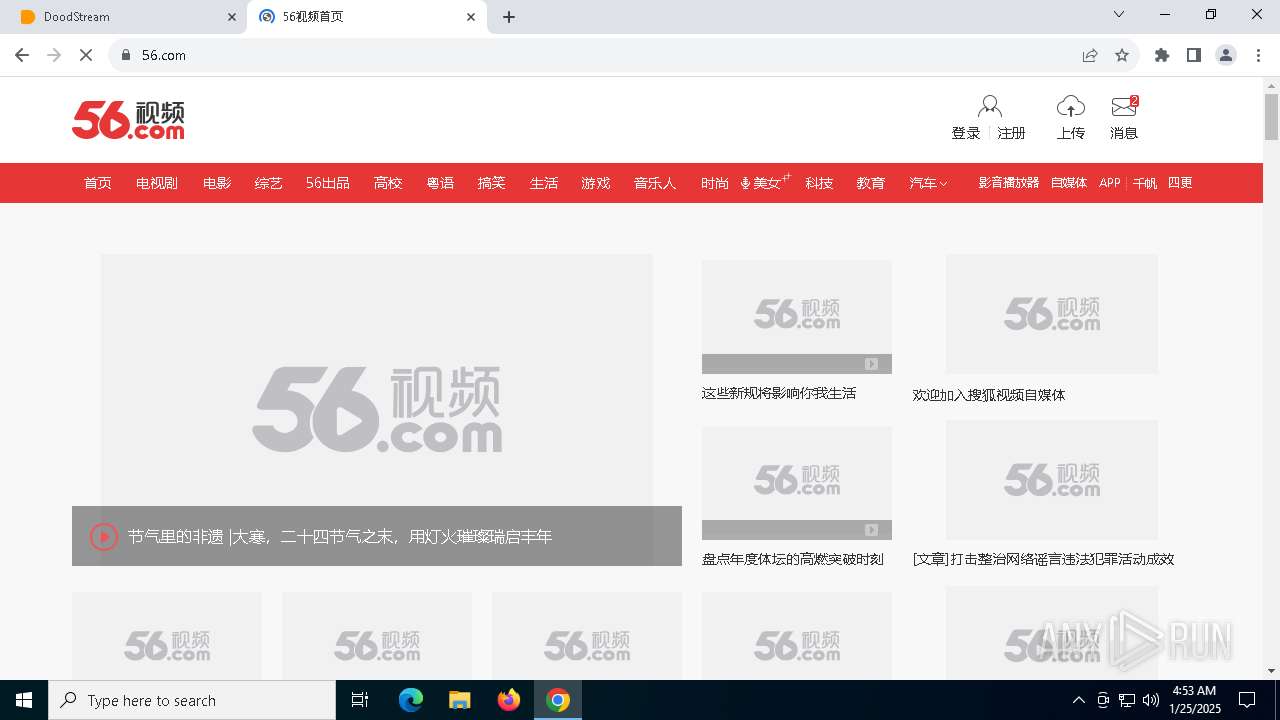Image resolution: width=1280 pixels, height=720 pixels.
Task: Open 教育 category
Action: pos(871,183)
